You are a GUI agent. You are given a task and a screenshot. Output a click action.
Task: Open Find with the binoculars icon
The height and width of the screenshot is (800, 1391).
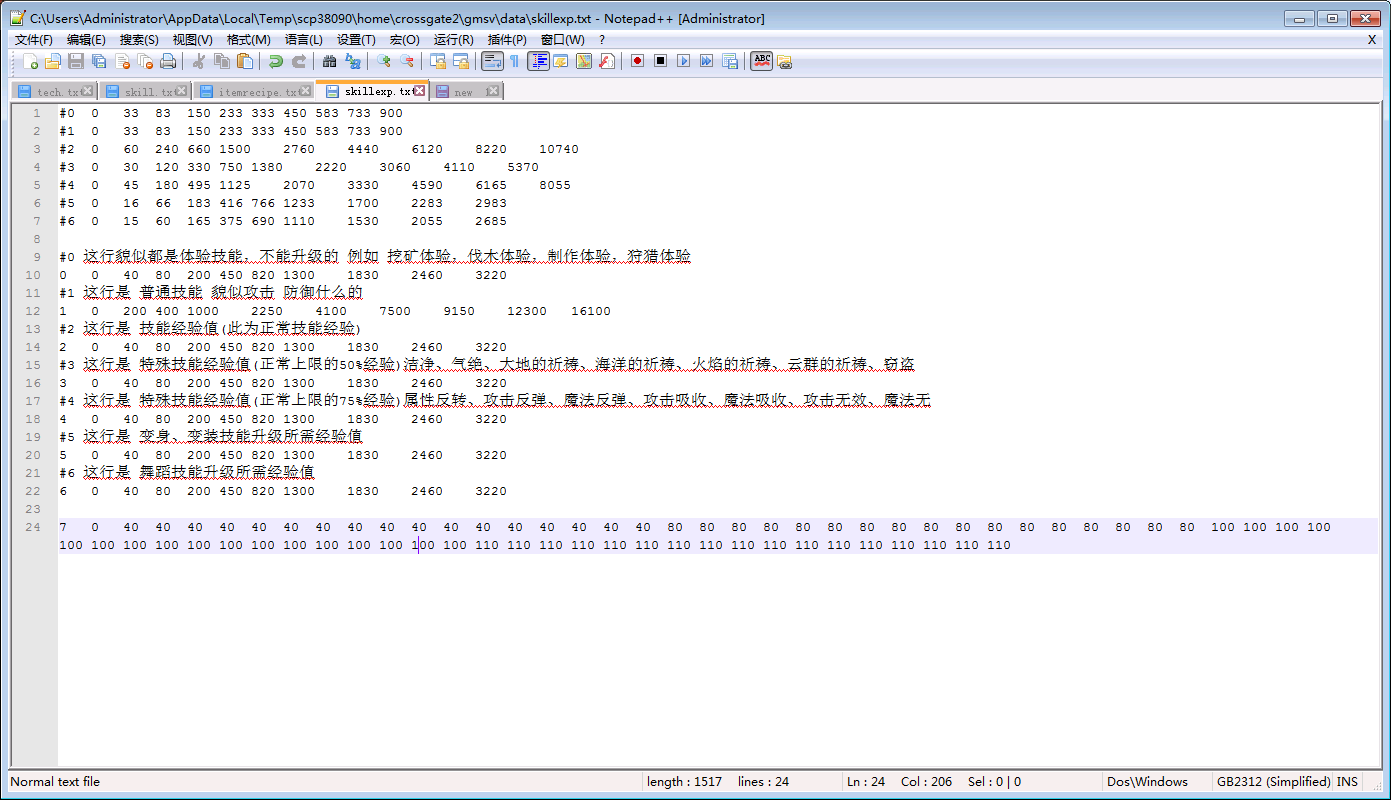329,62
